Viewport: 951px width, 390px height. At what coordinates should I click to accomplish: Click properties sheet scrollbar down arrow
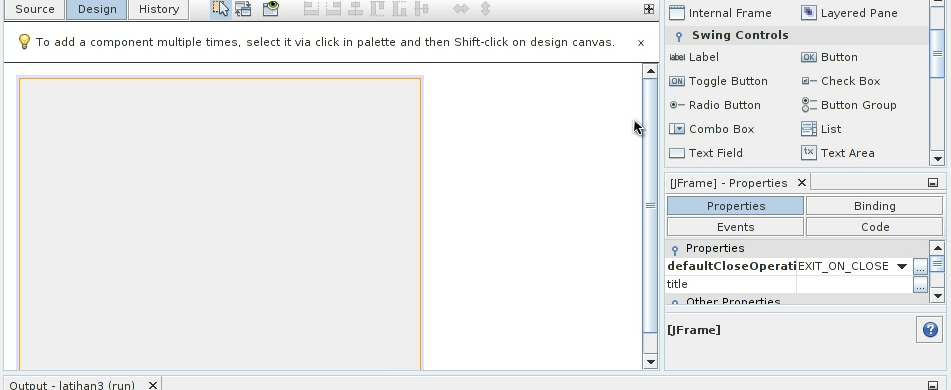click(937, 296)
